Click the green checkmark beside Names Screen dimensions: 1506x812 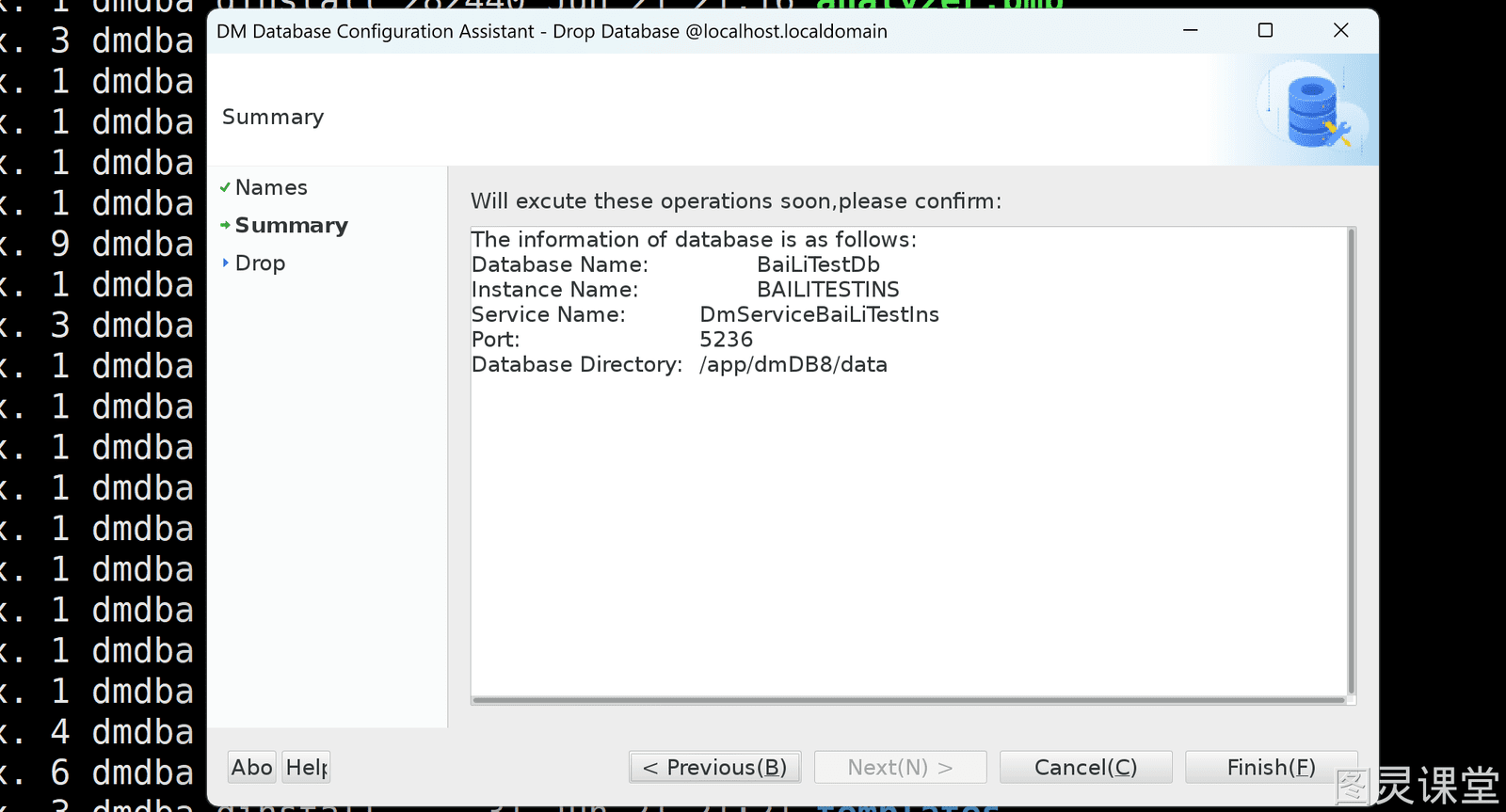click(225, 187)
